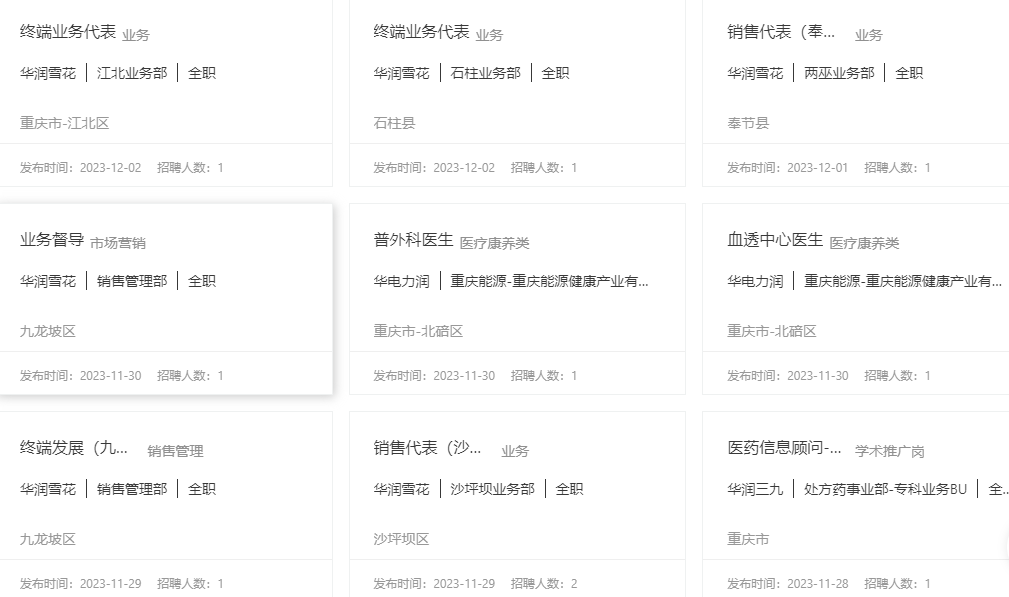Click the 华润三九 company name

[755, 490]
